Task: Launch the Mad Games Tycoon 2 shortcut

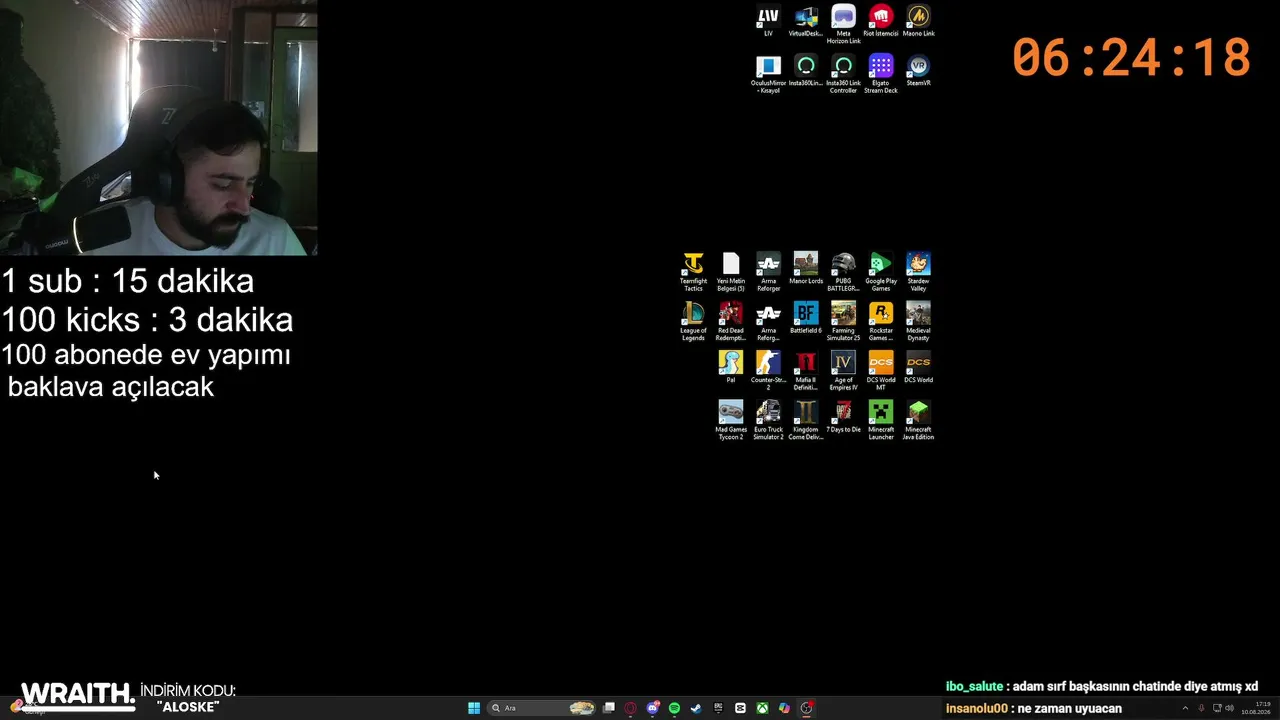Action: (x=731, y=421)
